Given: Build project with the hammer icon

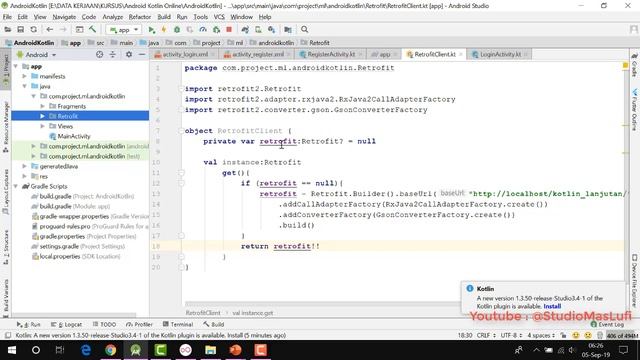Looking at the screenshot, I should pyautogui.click(x=93, y=29).
